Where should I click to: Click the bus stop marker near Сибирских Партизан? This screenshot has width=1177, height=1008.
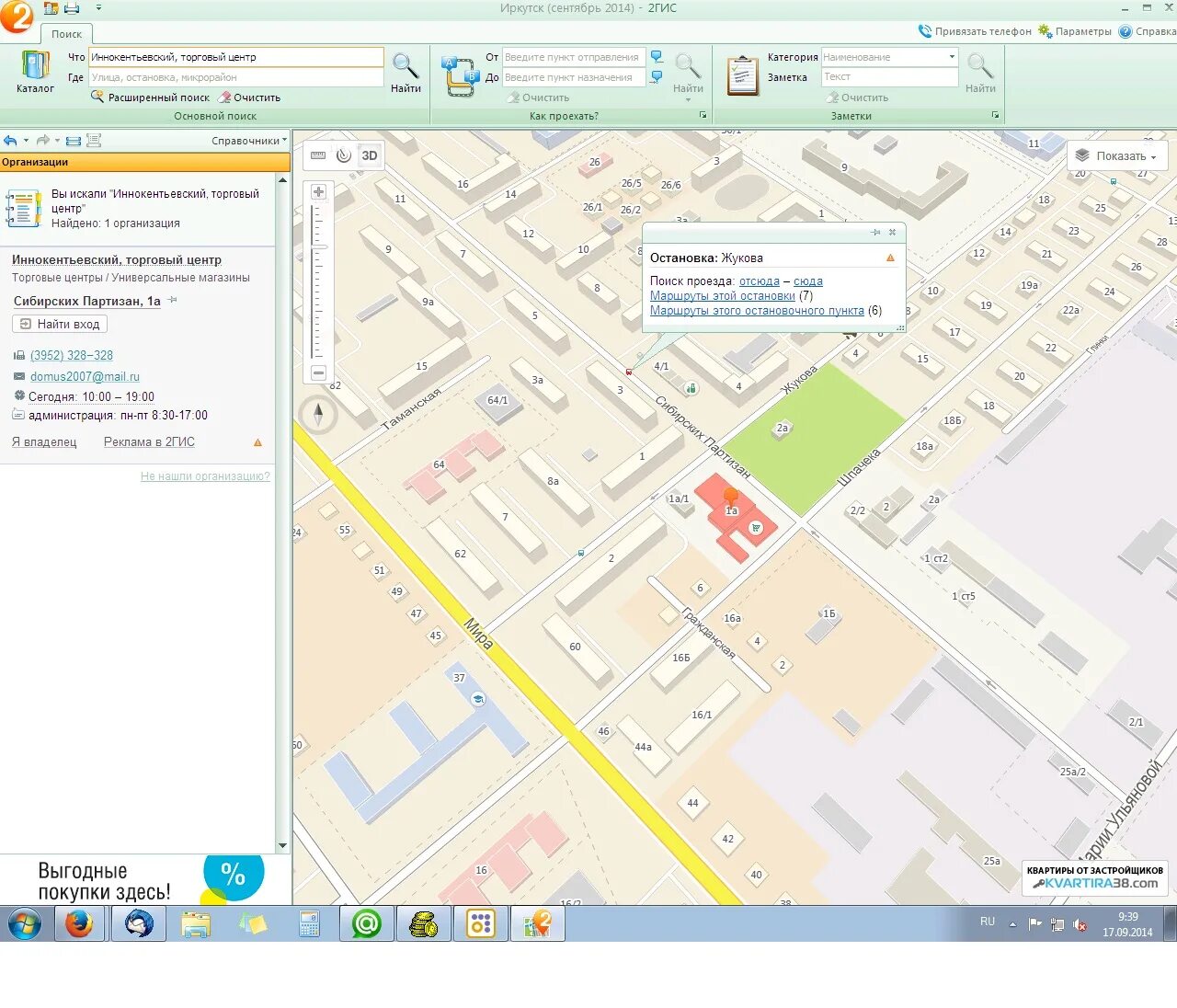[629, 372]
